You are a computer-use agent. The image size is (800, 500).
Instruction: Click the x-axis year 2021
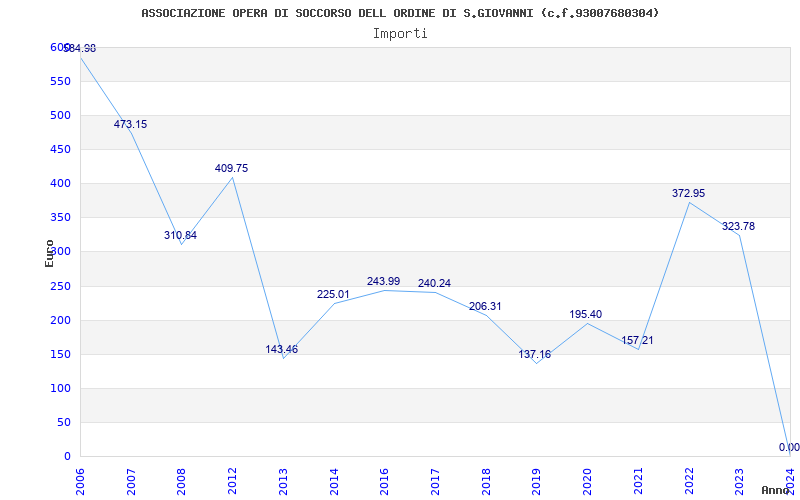click(x=638, y=482)
